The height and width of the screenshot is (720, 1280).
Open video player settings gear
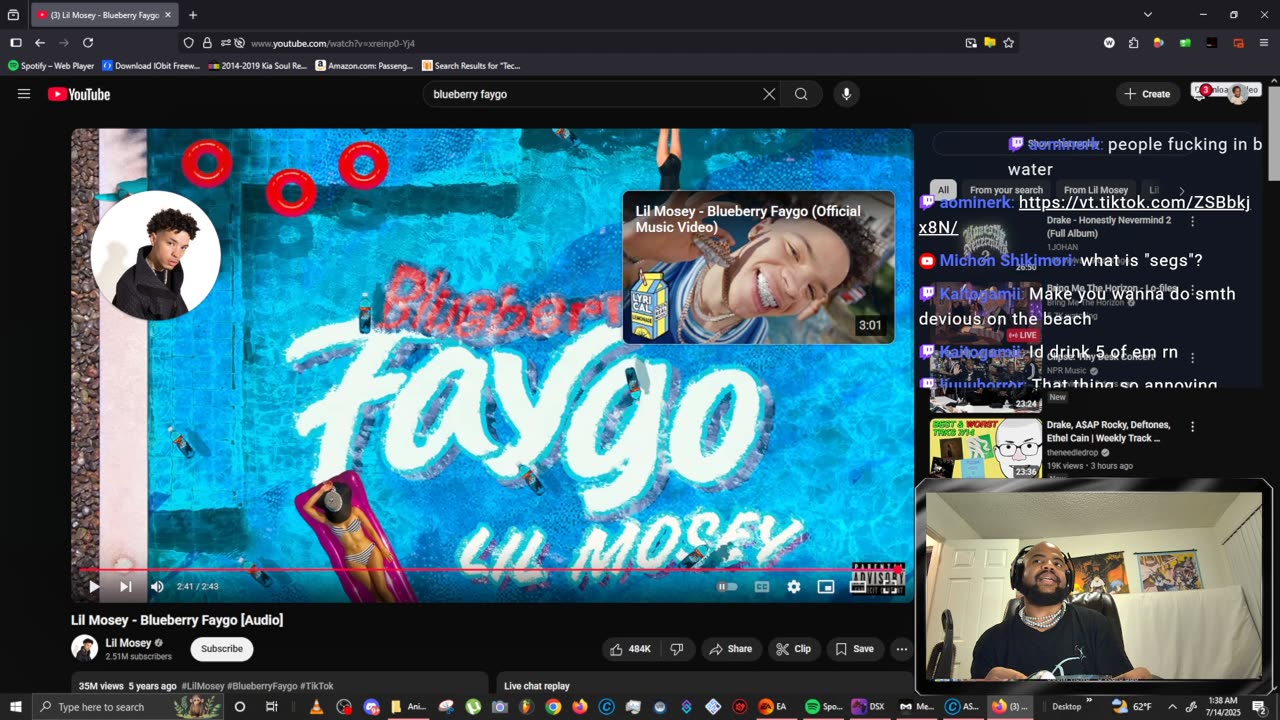[x=794, y=587]
